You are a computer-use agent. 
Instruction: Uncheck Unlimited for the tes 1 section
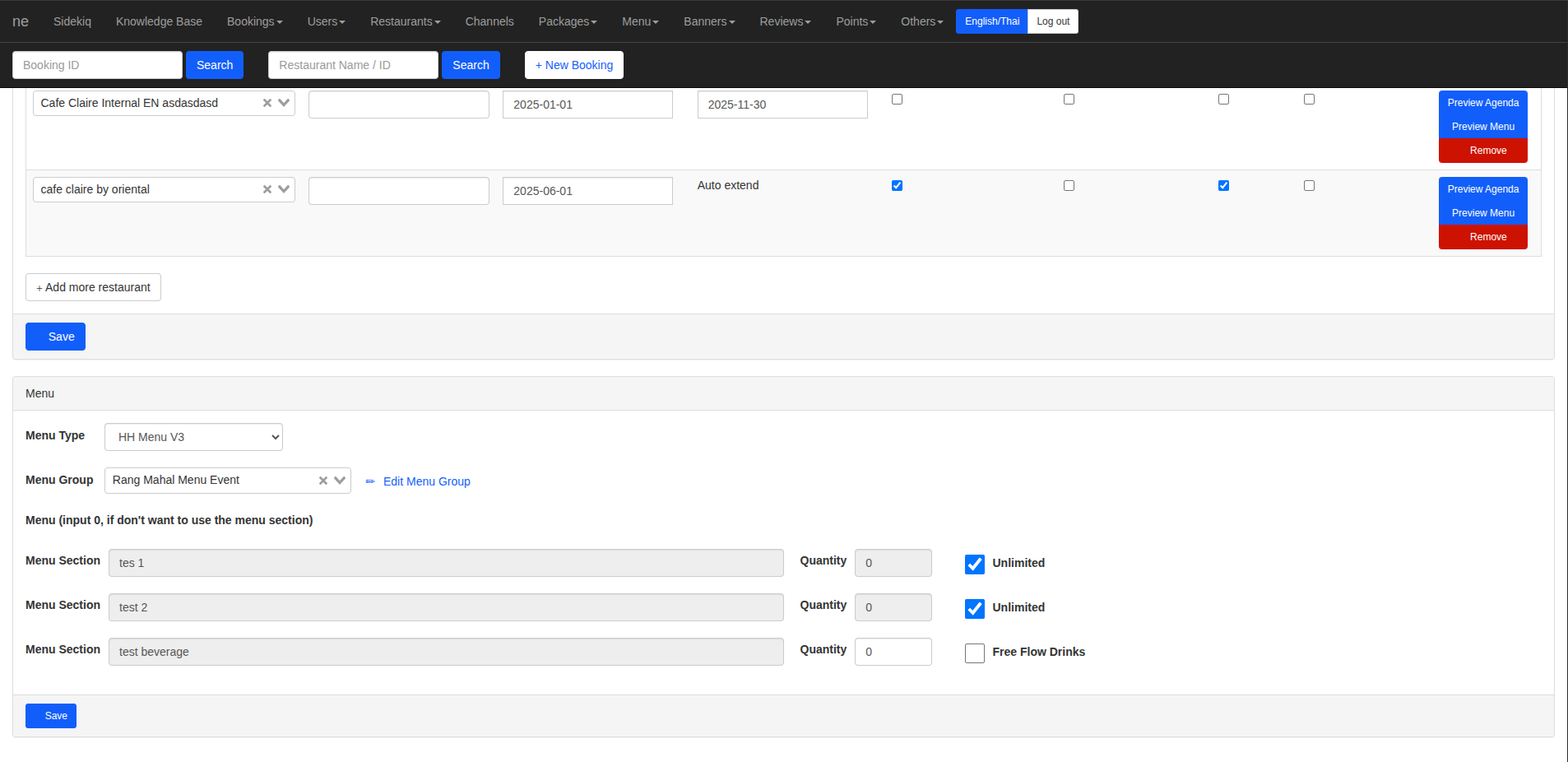tap(975, 564)
